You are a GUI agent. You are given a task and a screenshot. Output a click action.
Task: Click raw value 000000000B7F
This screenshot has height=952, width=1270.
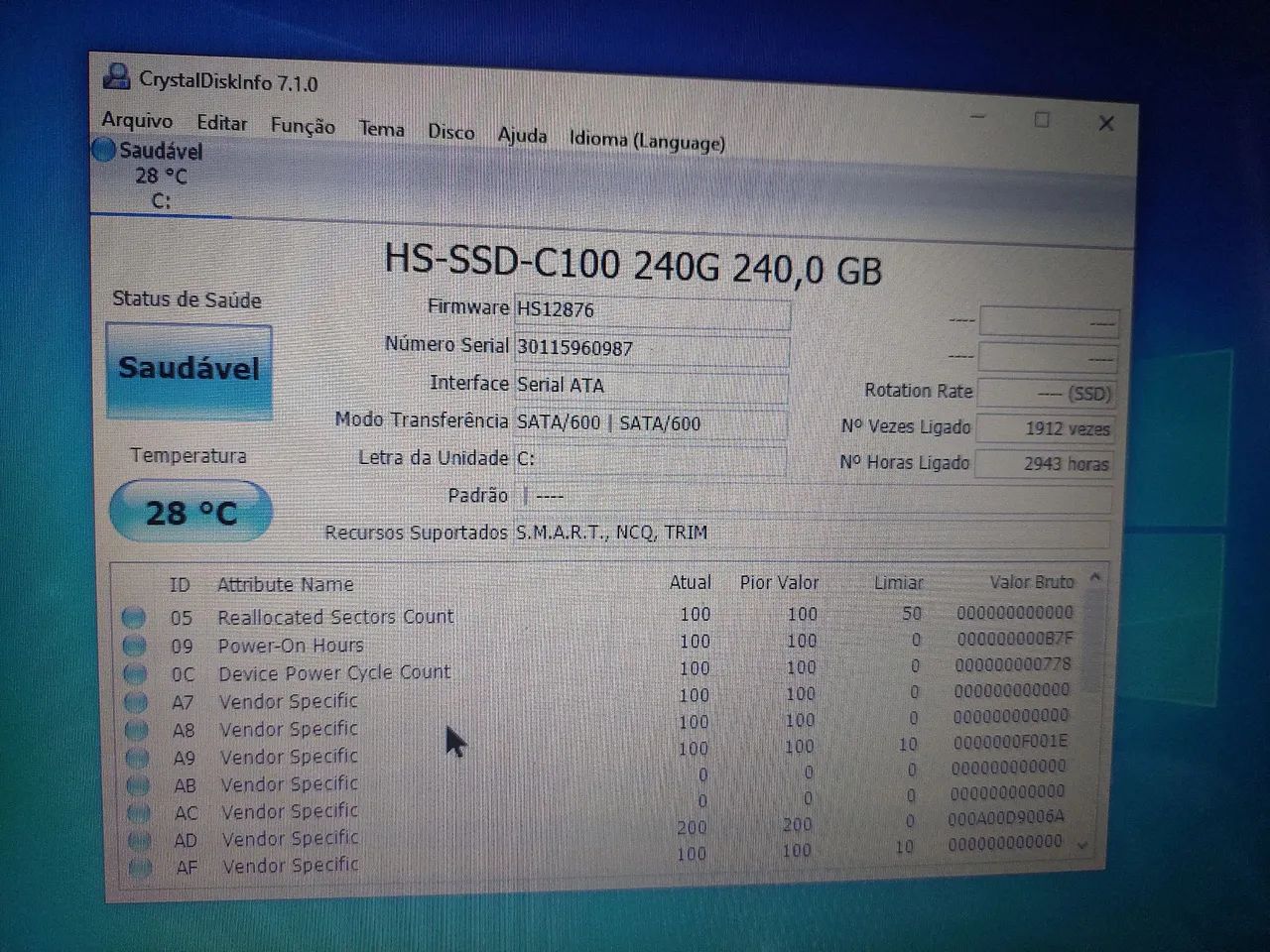click(x=1014, y=639)
